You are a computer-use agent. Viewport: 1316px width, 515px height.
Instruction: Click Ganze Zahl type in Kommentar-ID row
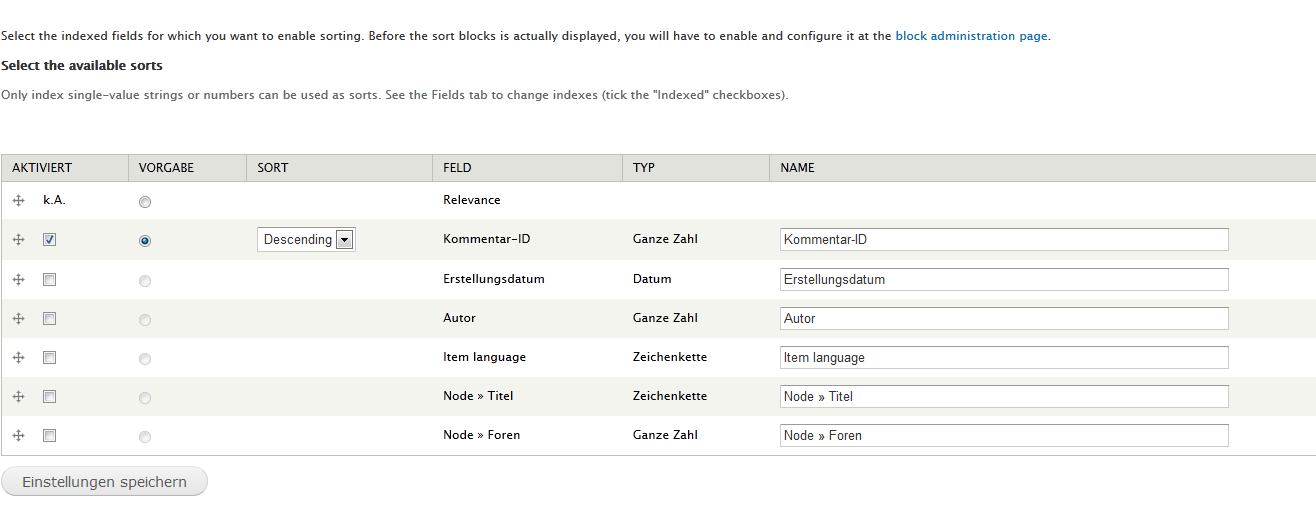click(665, 240)
